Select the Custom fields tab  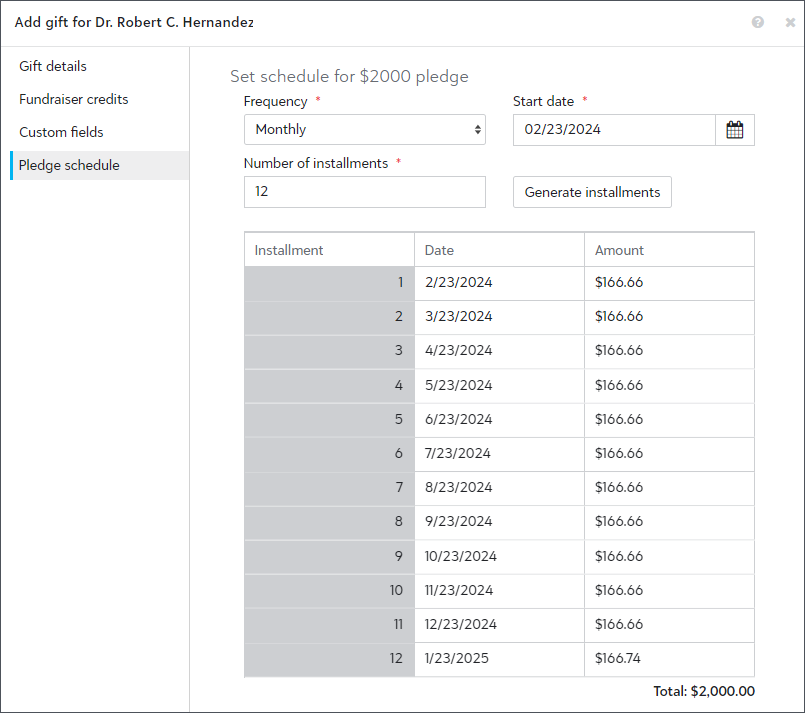(61, 133)
